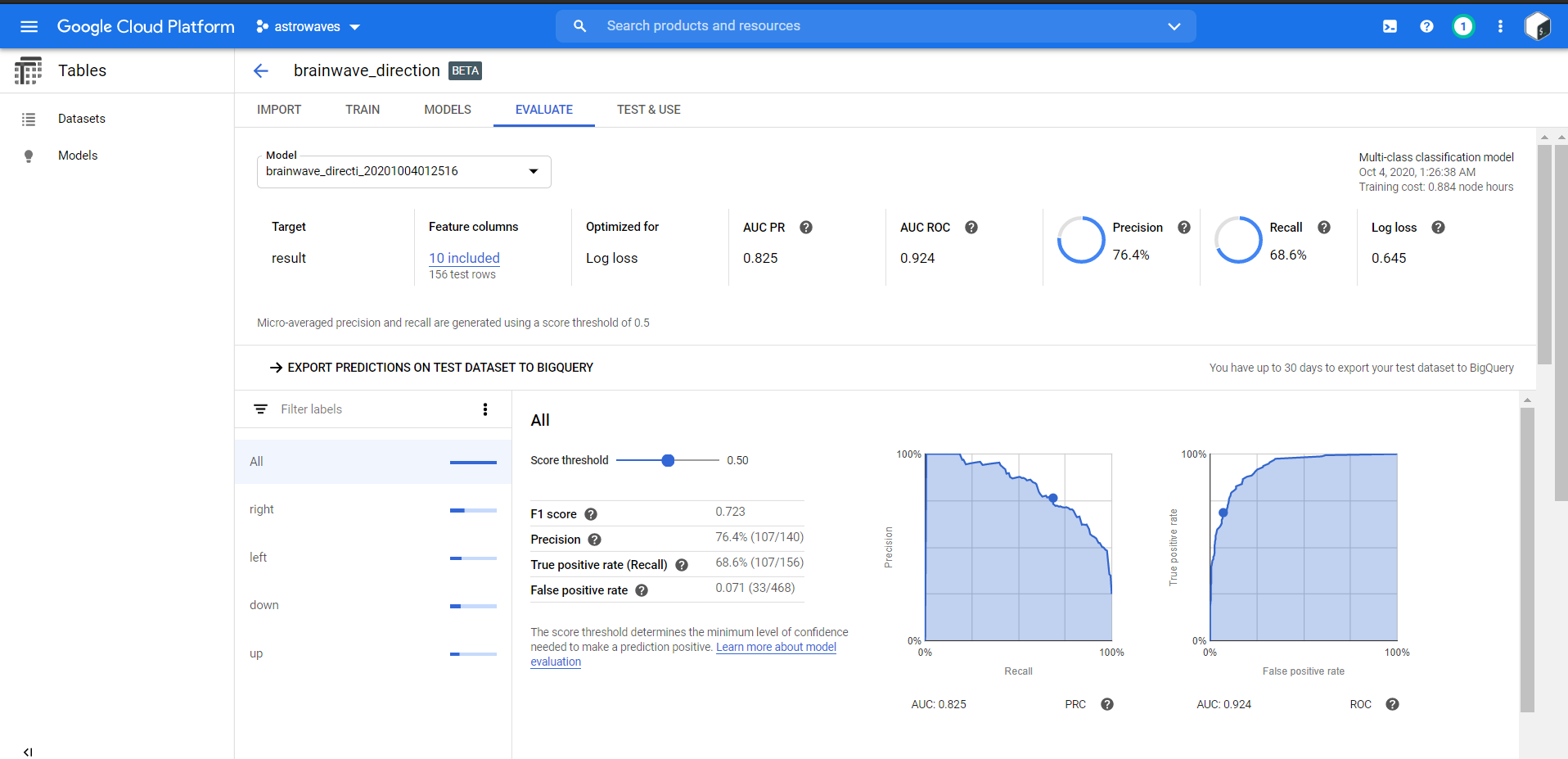Screen dimensions: 1568x759
Task: Click the Tables product icon
Action: coord(29,70)
